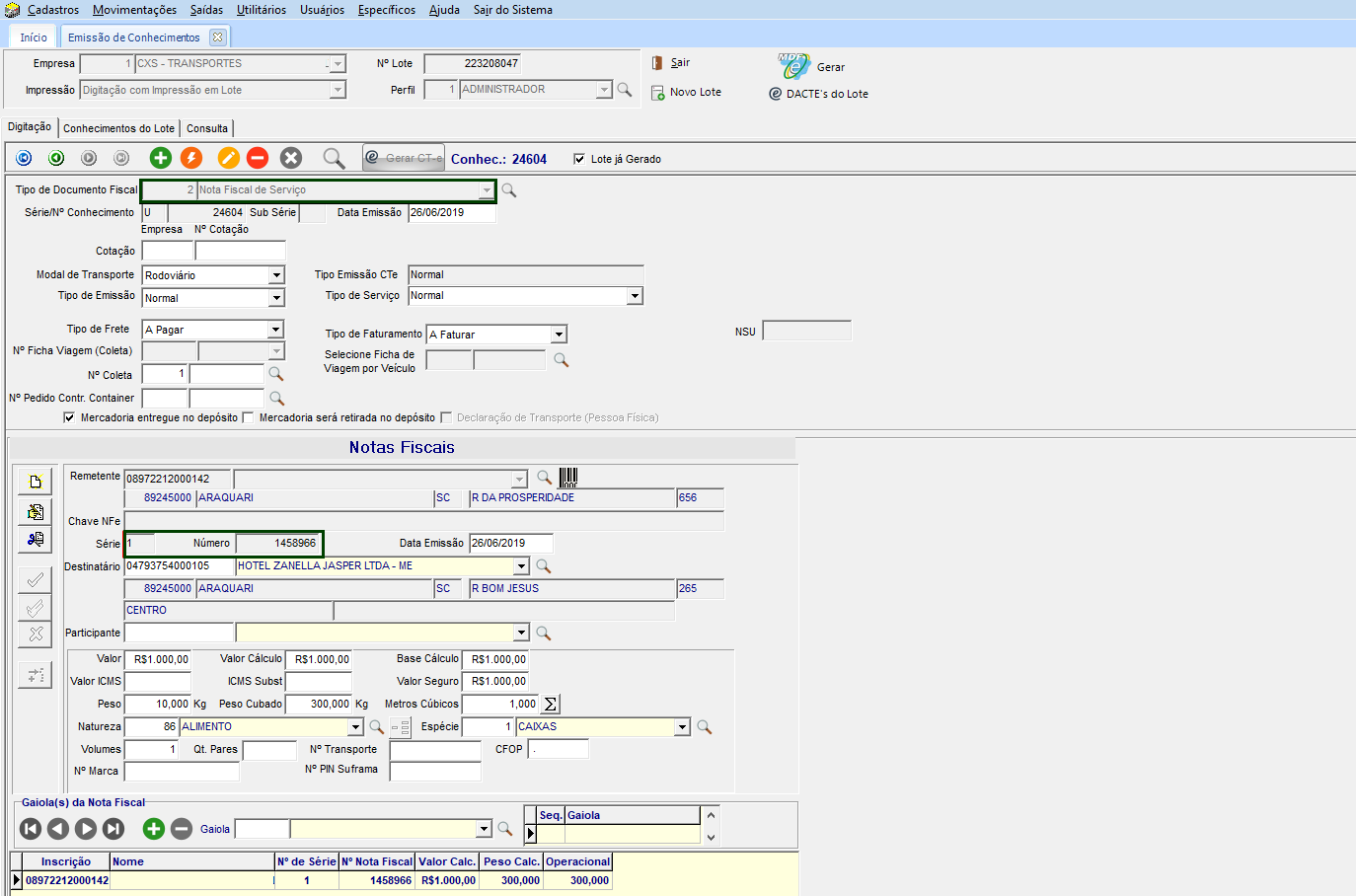Click the yellow pencil edit icon
Viewport: 1356px width, 896px height.
pyautogui.click(x=228, y=158)
